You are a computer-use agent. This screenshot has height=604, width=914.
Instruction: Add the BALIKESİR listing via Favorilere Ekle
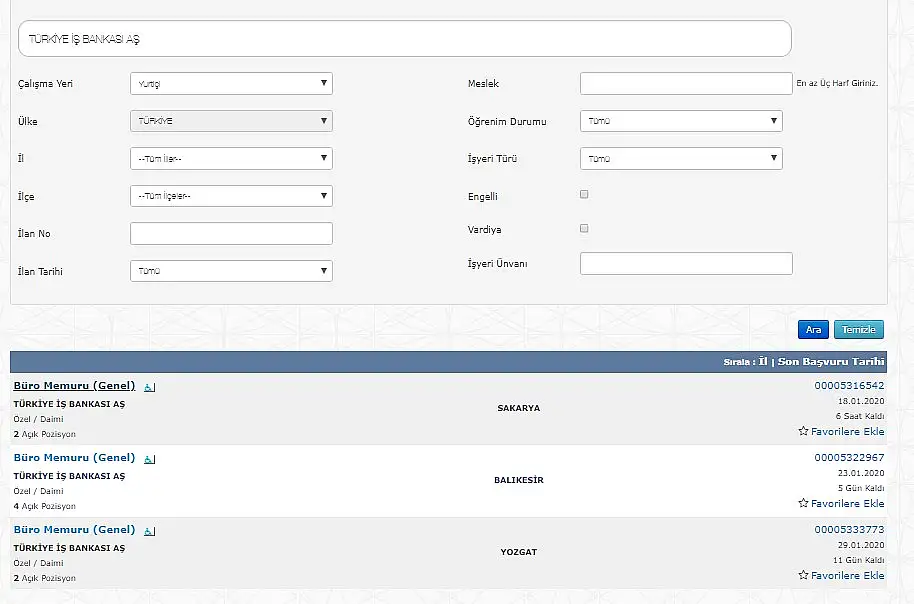(848, 503)
